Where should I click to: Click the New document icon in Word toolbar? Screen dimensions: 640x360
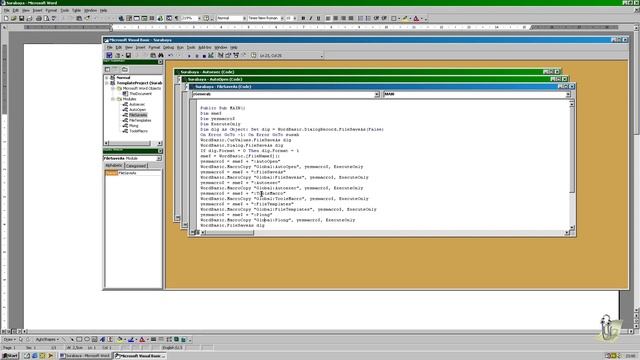(6, 18)
